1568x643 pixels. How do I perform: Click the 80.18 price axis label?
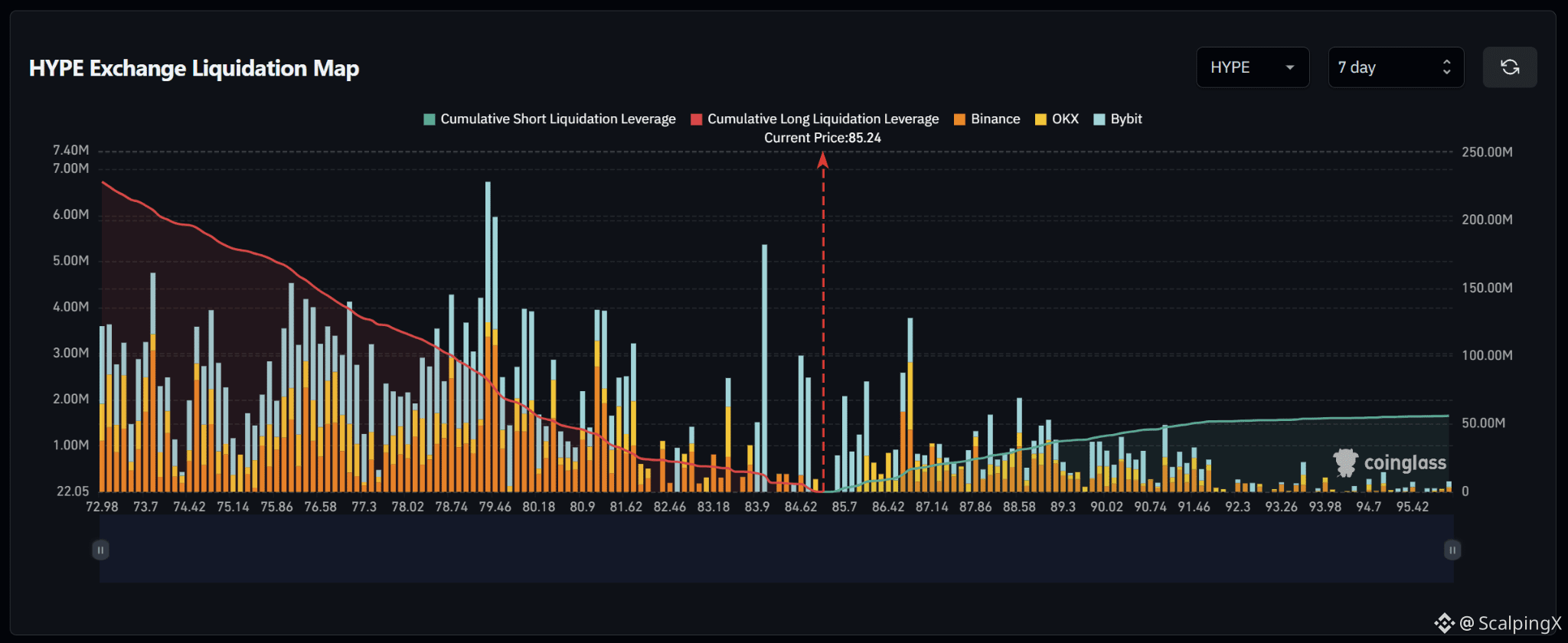click(538, 507)
